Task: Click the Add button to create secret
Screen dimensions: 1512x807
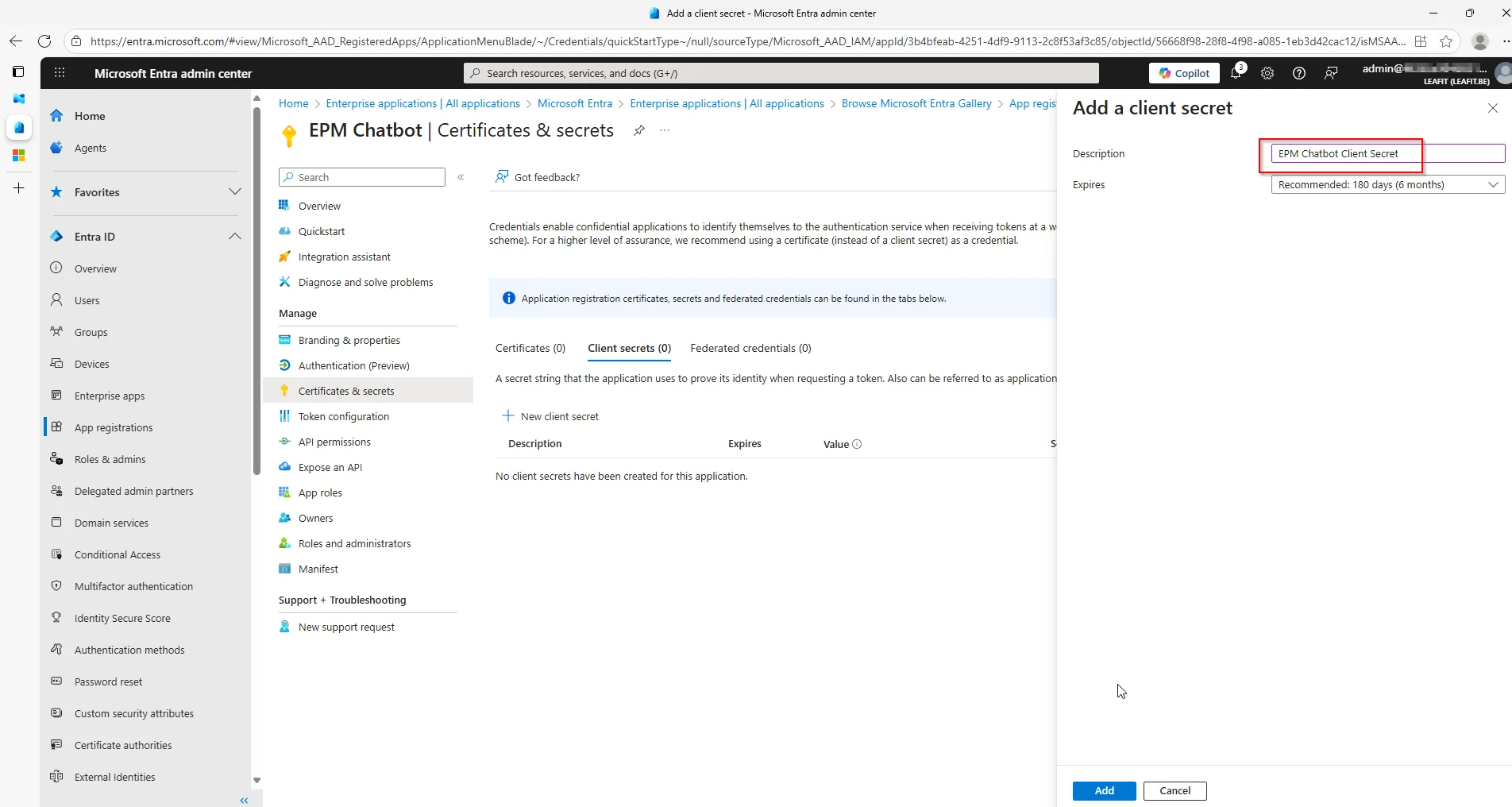Action: (x=1104, y=790)
